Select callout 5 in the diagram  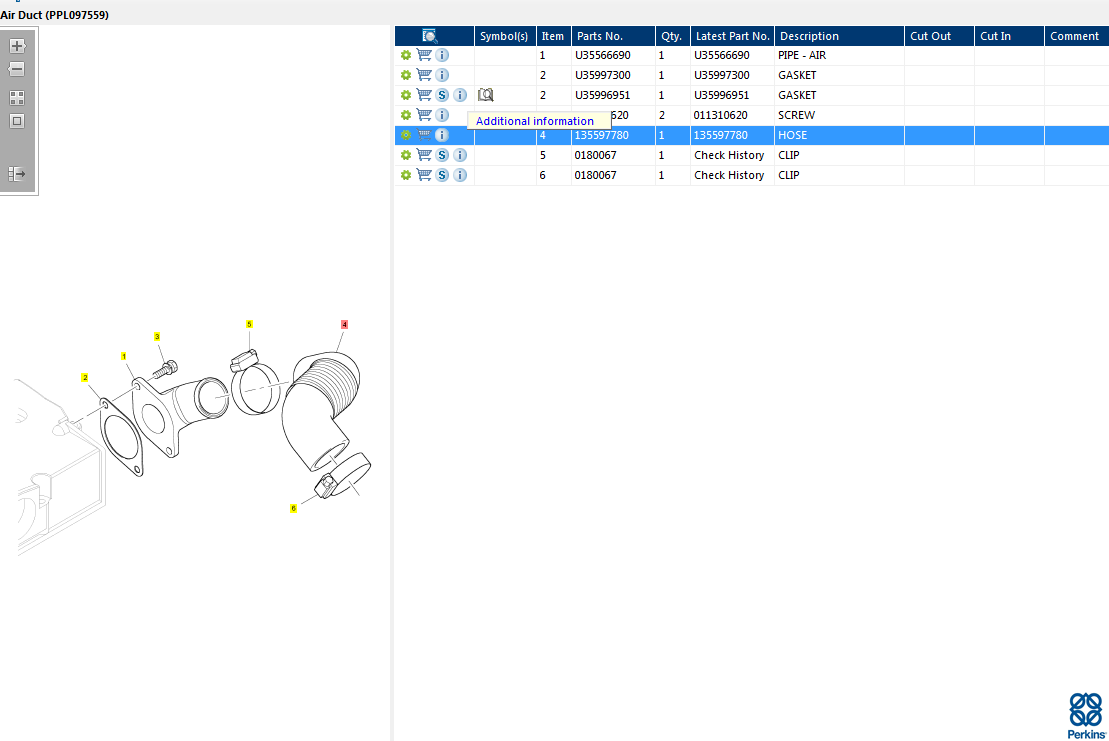[249, 324]
